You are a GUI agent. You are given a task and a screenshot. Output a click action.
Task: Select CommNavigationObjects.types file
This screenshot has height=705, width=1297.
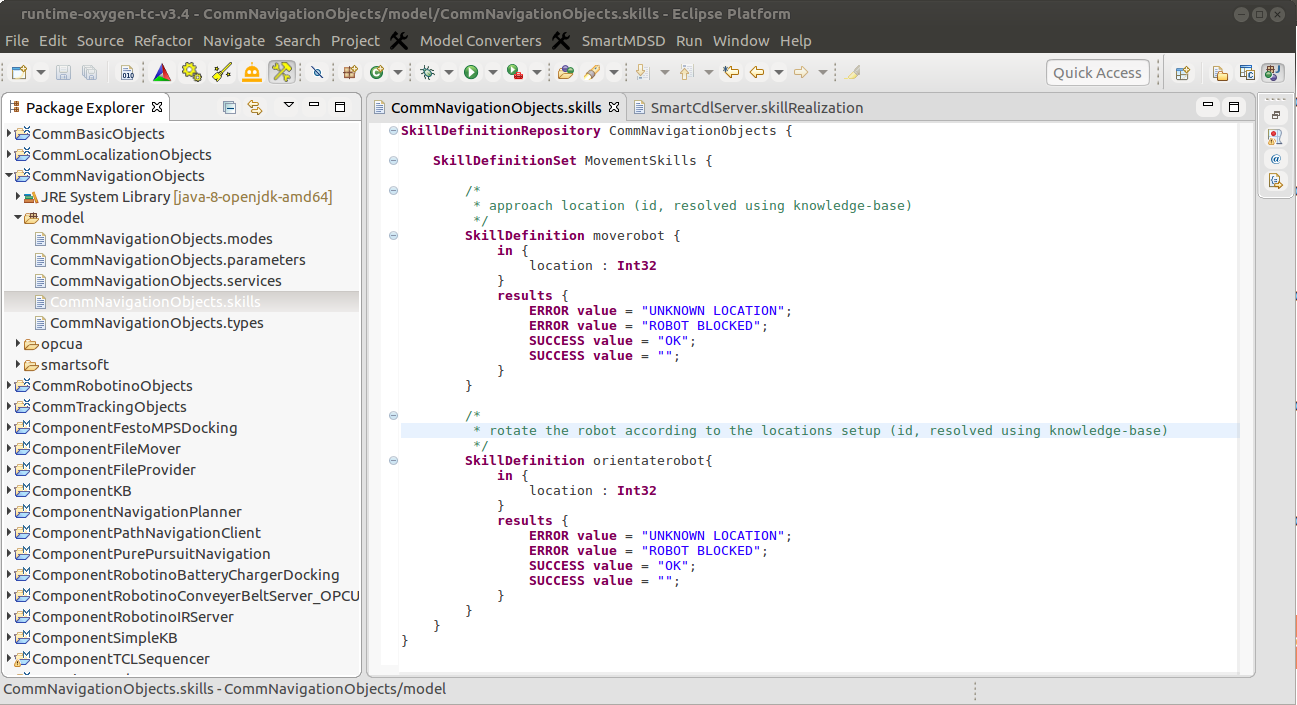coord(156,323)
